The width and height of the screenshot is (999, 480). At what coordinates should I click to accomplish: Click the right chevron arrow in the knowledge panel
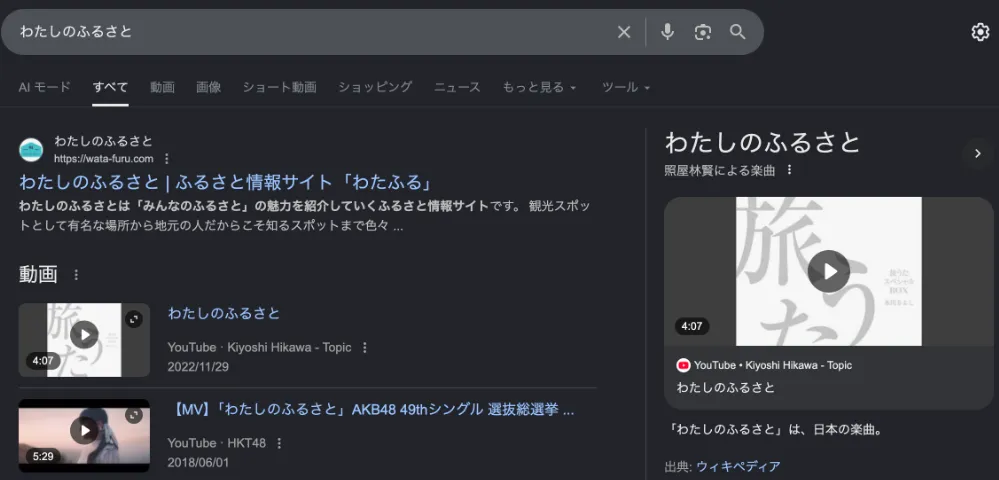pos(978,154)
